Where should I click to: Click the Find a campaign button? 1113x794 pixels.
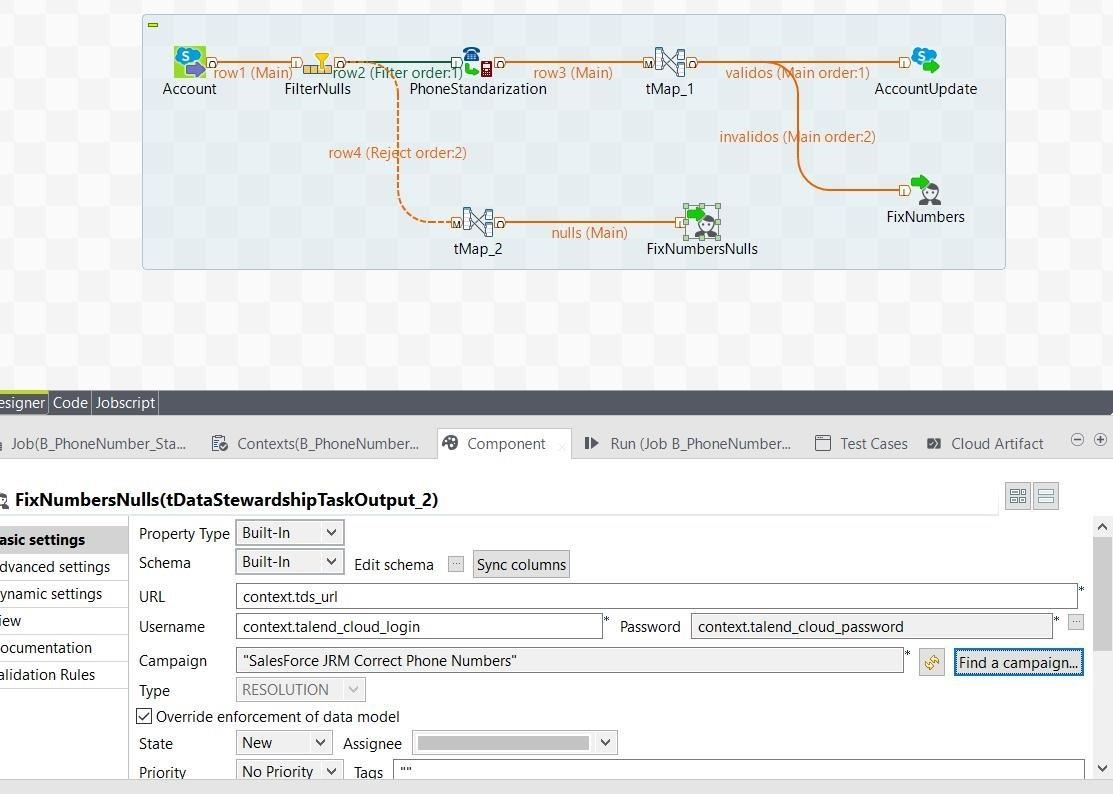click(1018, 662)
